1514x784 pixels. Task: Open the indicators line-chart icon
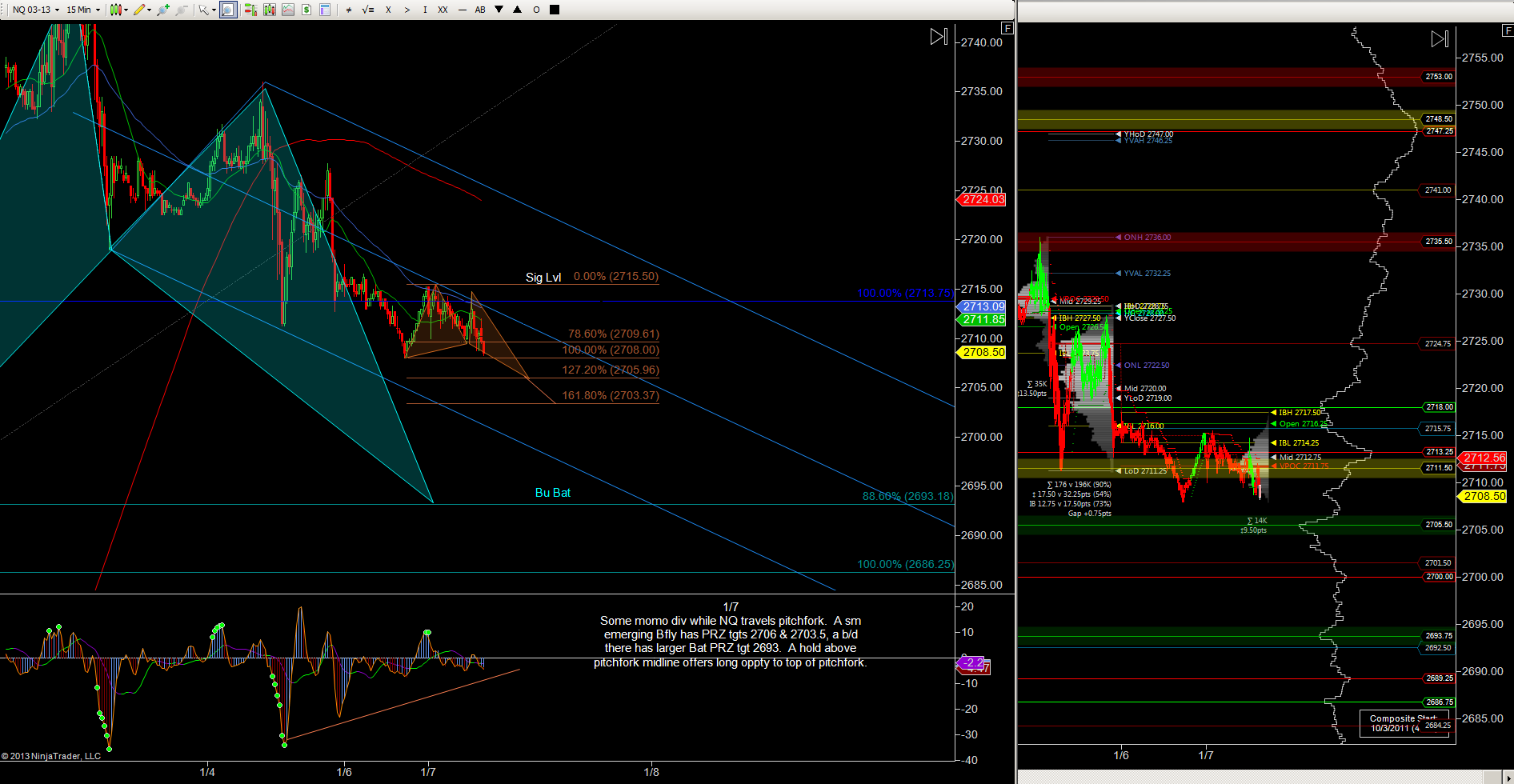point(288,10)
